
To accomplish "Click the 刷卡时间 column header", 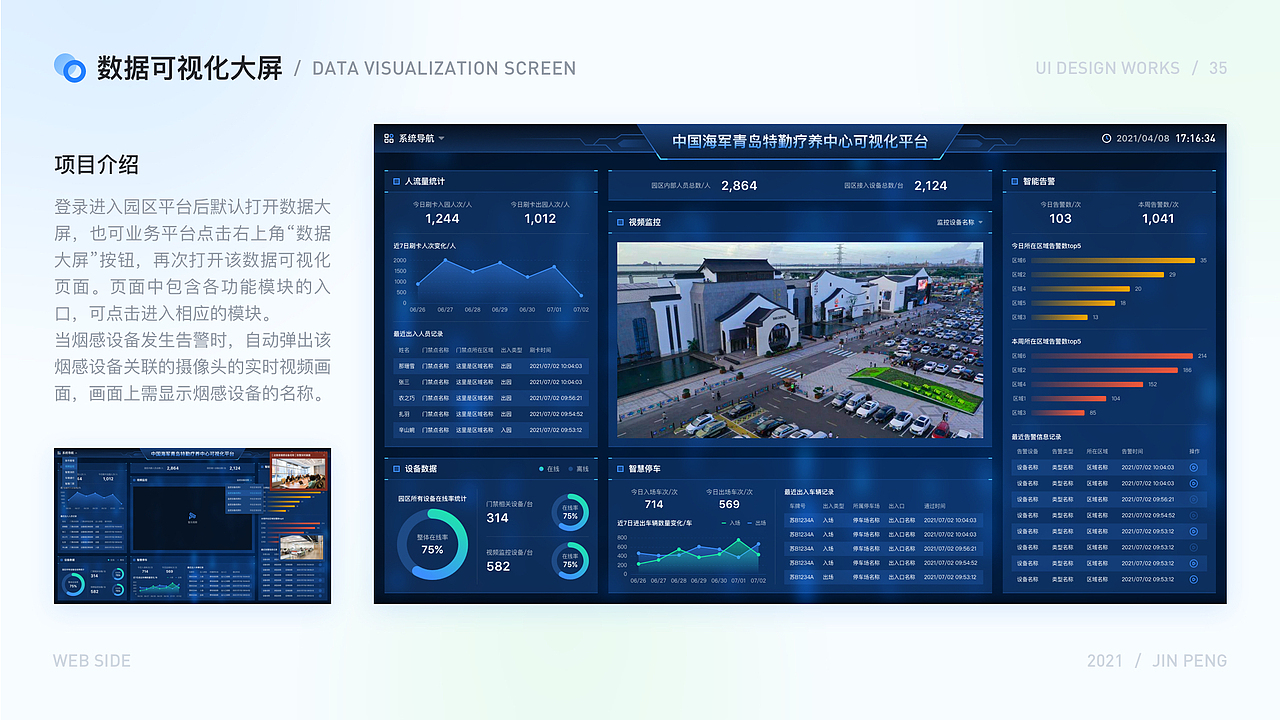I will point(540,350).
